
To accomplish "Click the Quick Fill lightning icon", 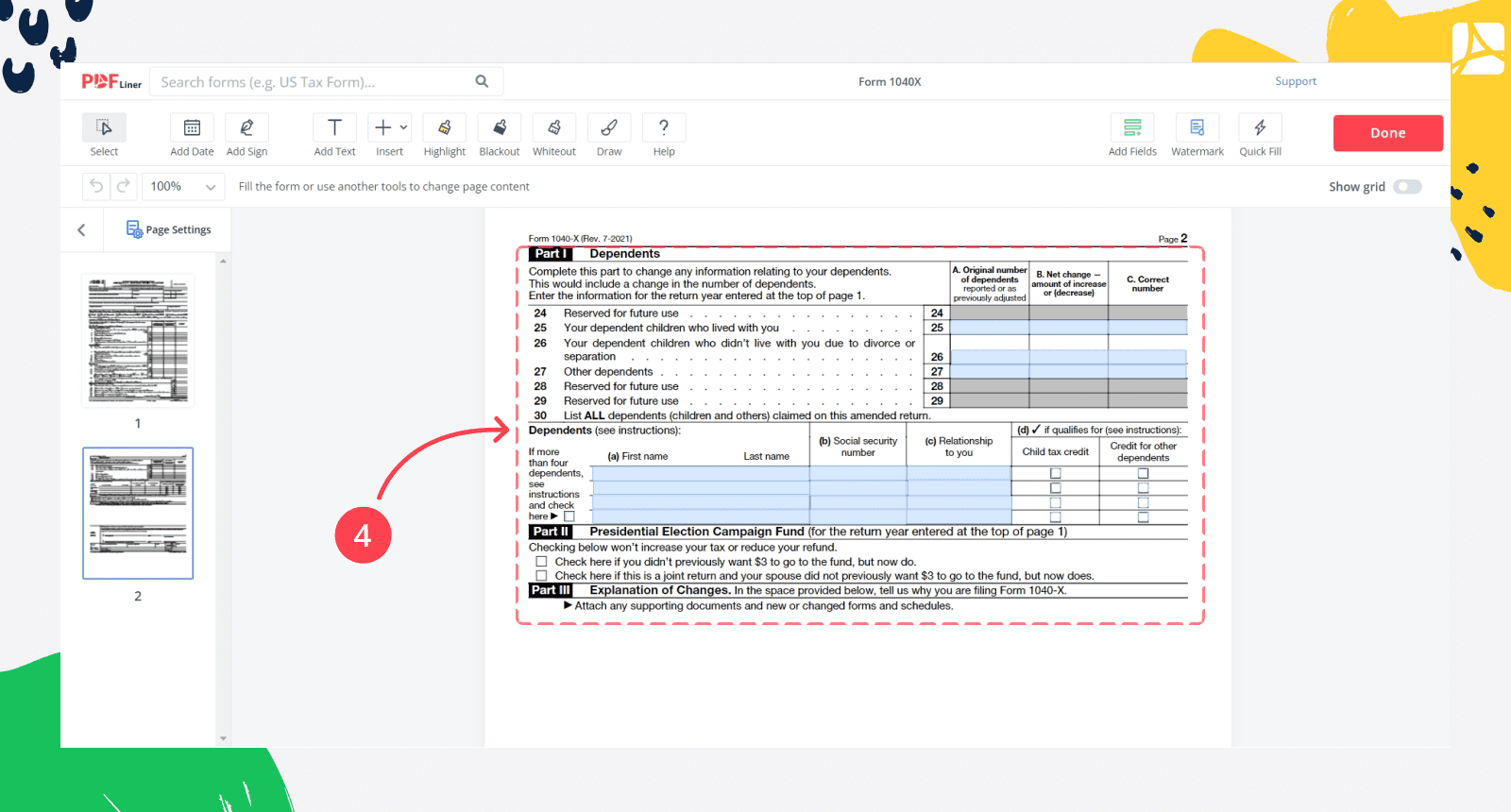I will (x=1260, y=128).
